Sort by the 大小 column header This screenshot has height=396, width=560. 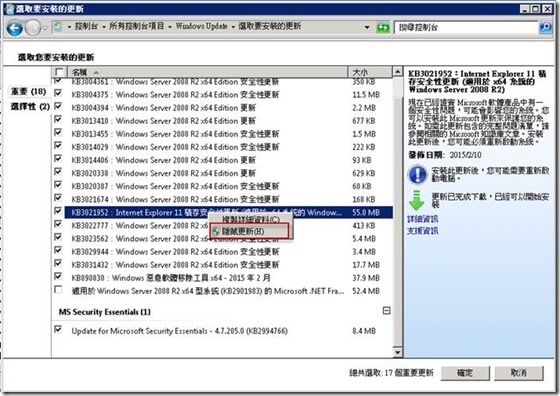click(x=370, y=72)
